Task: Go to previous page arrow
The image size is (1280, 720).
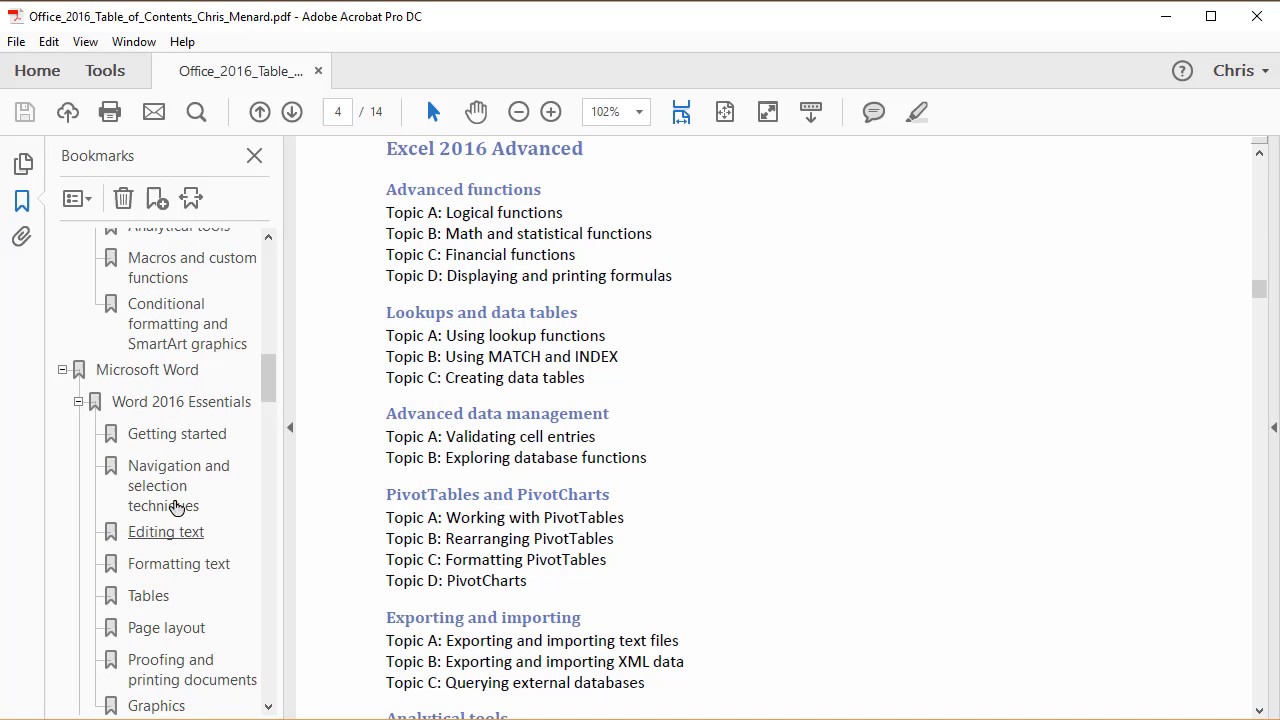Action: pyautogui.click(x=260, y=112)
